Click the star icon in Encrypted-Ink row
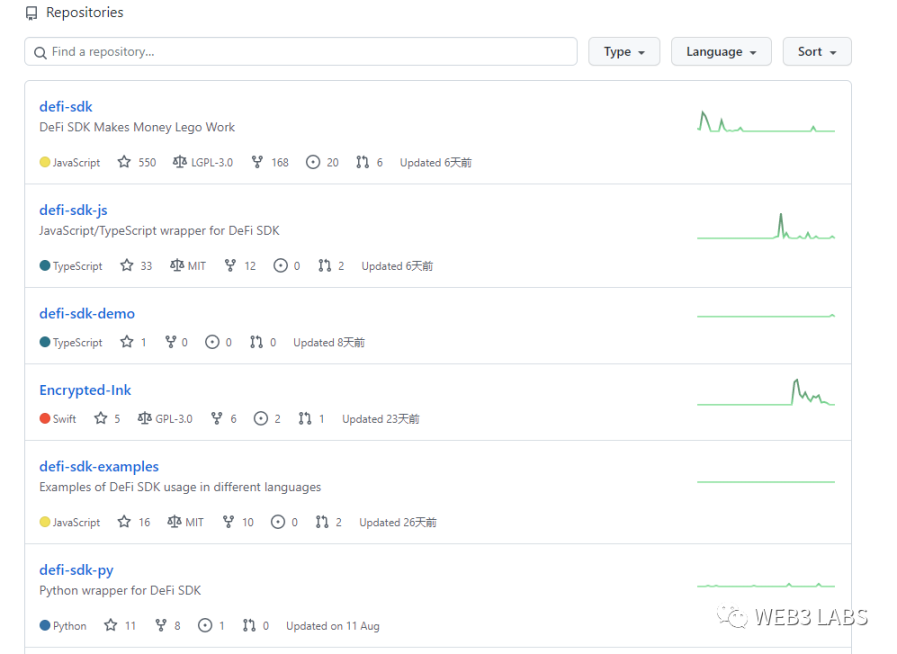 tap(101, 418)
